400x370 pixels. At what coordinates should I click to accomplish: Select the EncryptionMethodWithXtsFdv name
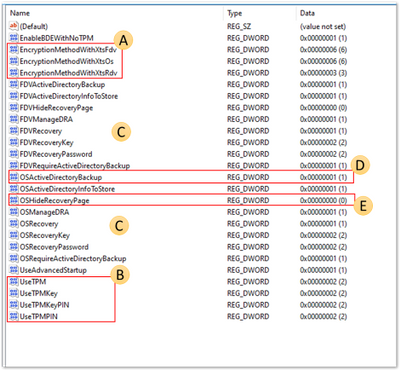[68, 50]
